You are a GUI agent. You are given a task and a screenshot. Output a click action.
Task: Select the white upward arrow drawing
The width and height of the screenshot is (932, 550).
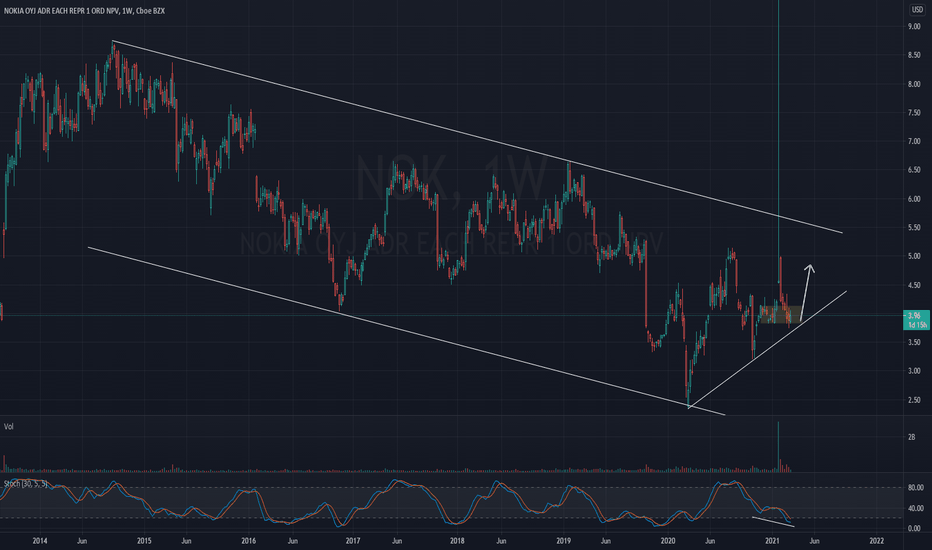807,291
